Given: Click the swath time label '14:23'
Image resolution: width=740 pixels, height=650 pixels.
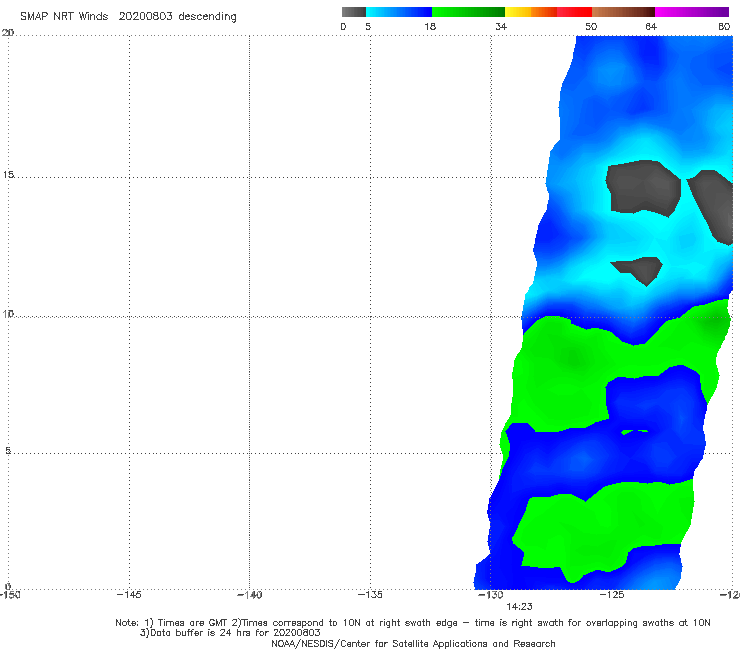Looking at the screenshot, I should click(x=519, y=607).
